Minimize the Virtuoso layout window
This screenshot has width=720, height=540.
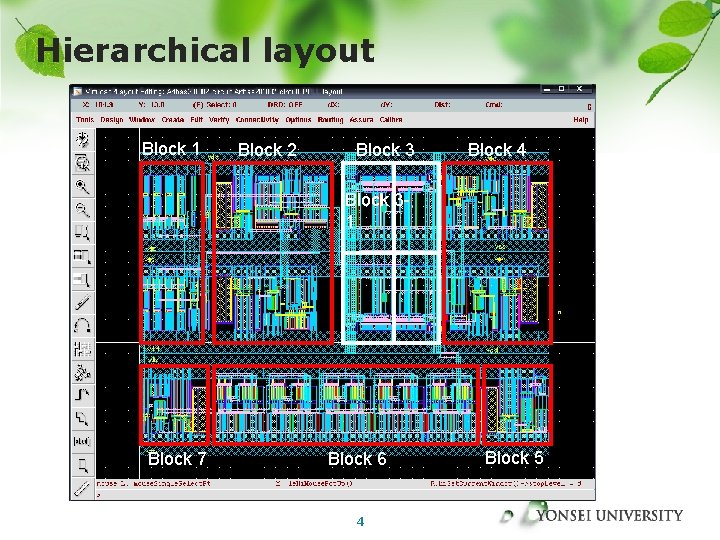(546, 90)
